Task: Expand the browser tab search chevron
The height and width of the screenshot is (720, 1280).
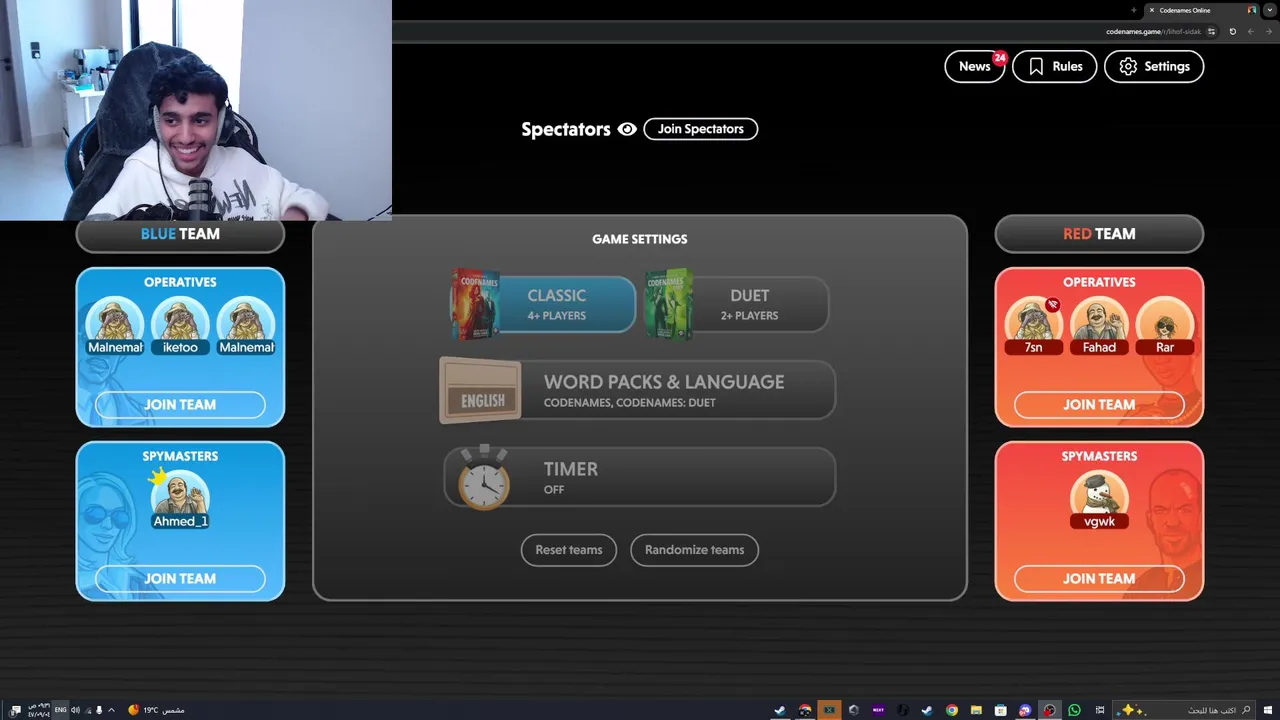Action: coord(1270,10)
